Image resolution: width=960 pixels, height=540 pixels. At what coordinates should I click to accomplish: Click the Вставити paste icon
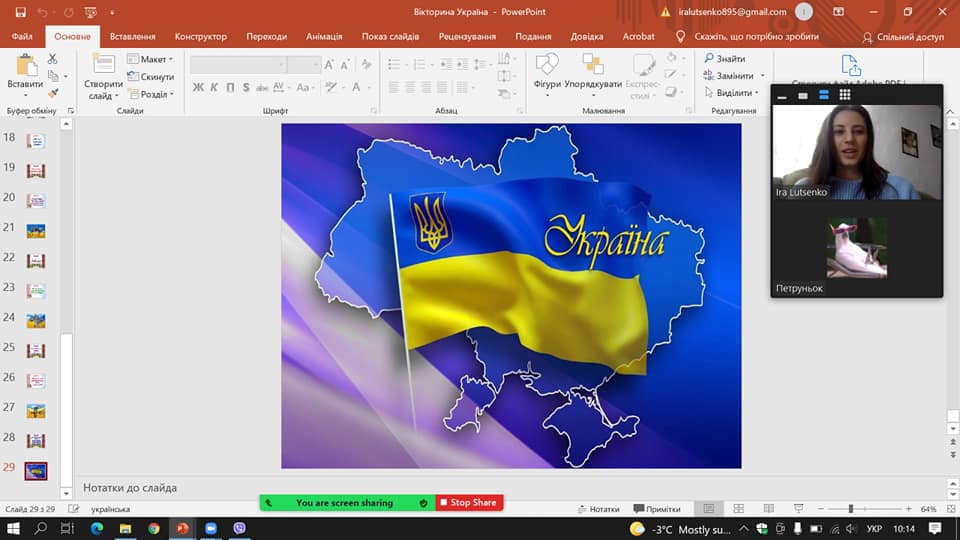tap(25, 66)
